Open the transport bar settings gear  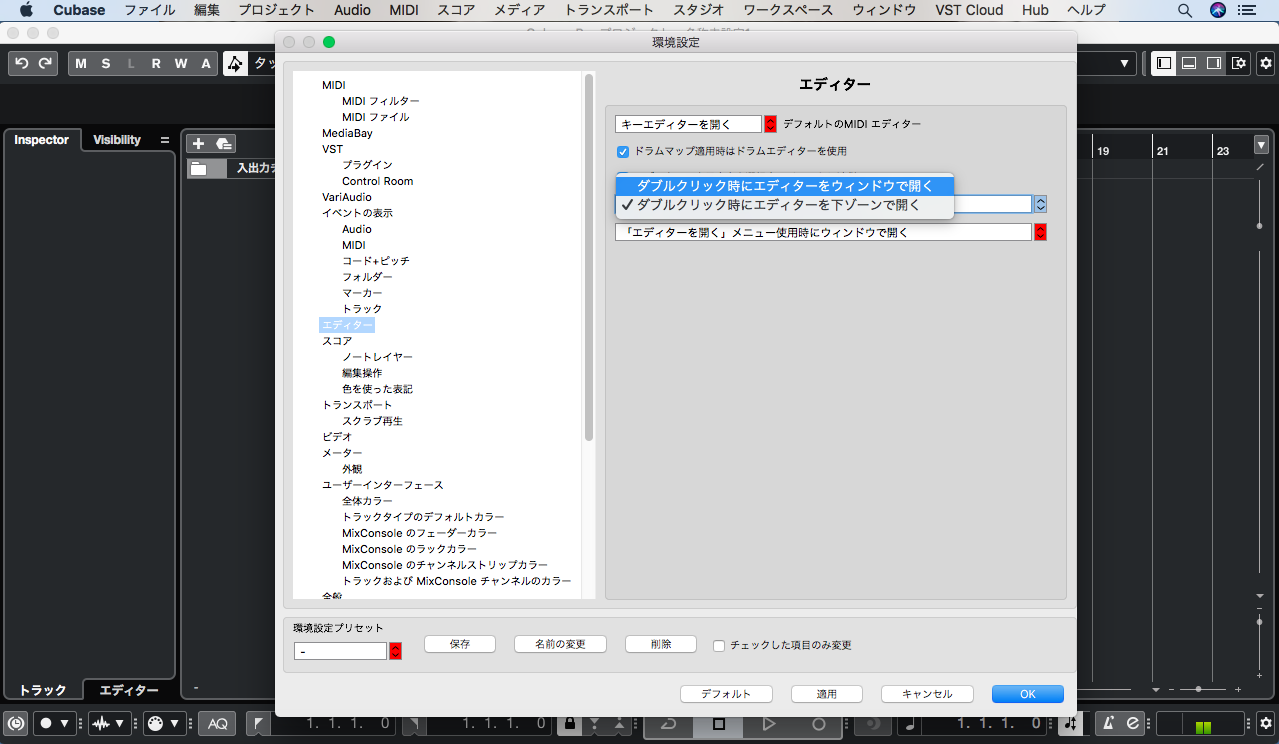[x=1265, y=723]
